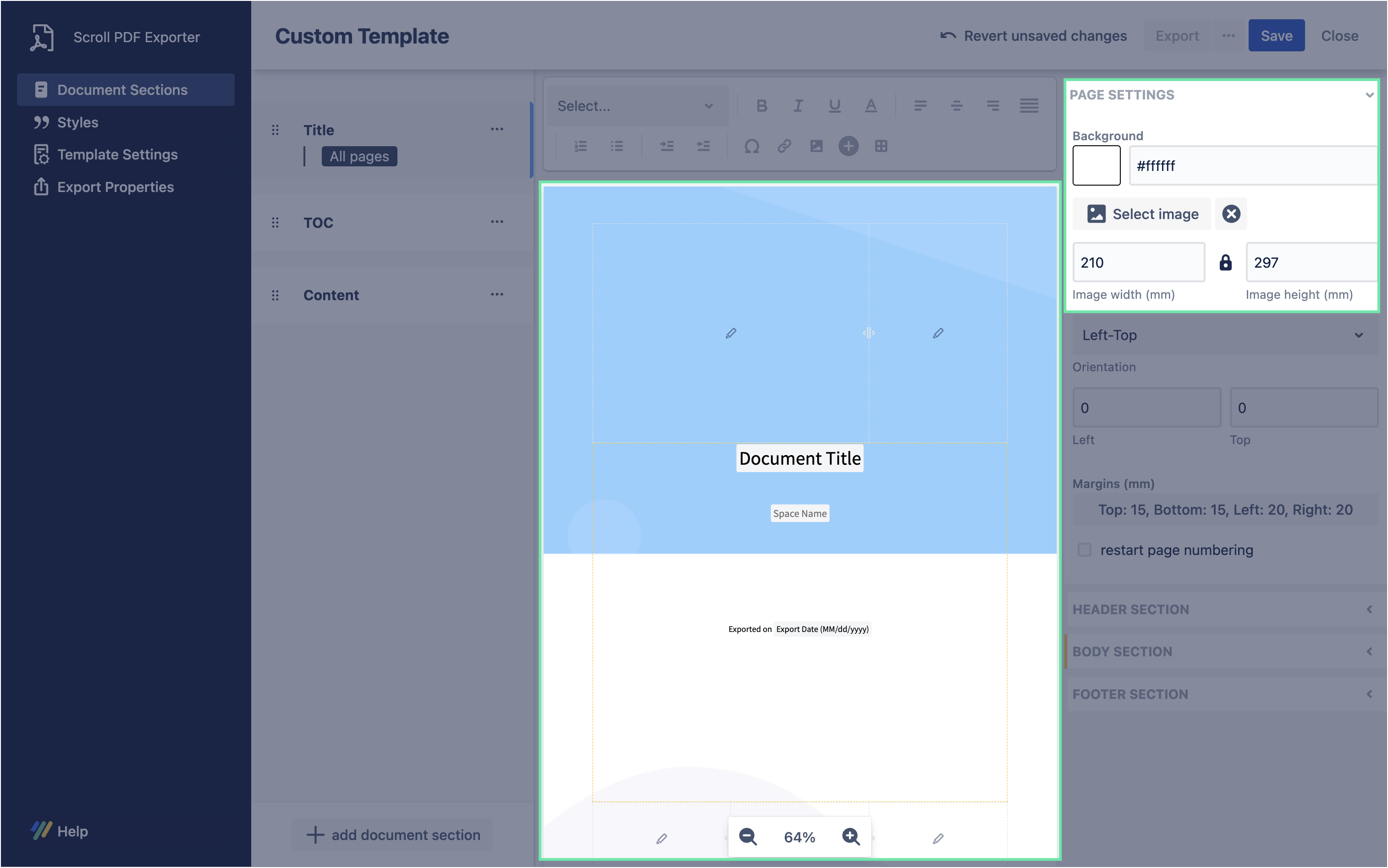Enable restart page numbering checkbox

click(x=1085, y=549)
